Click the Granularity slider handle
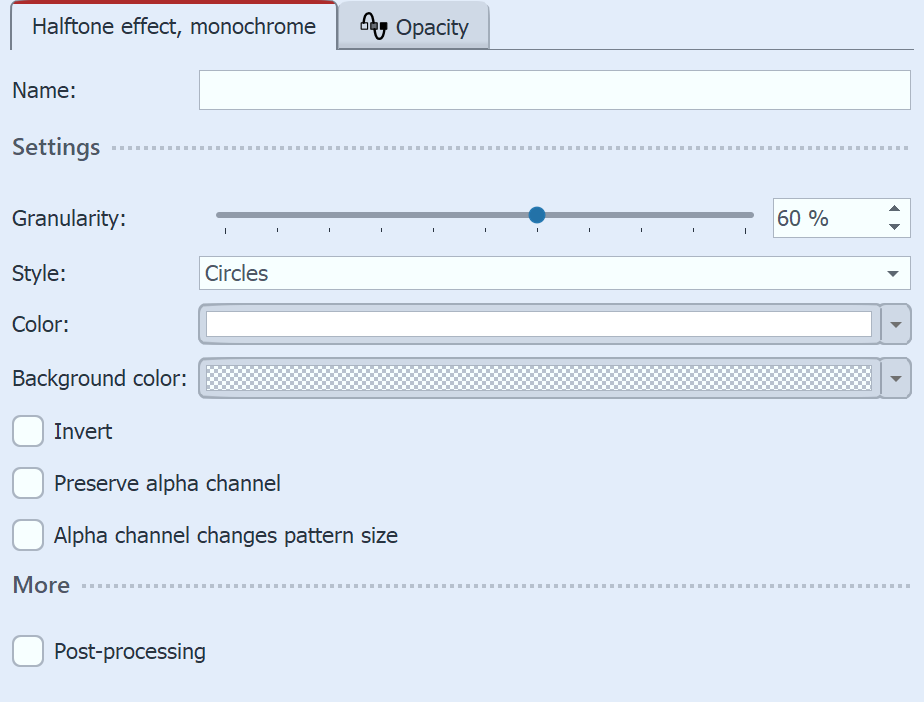 coord(537,215)
